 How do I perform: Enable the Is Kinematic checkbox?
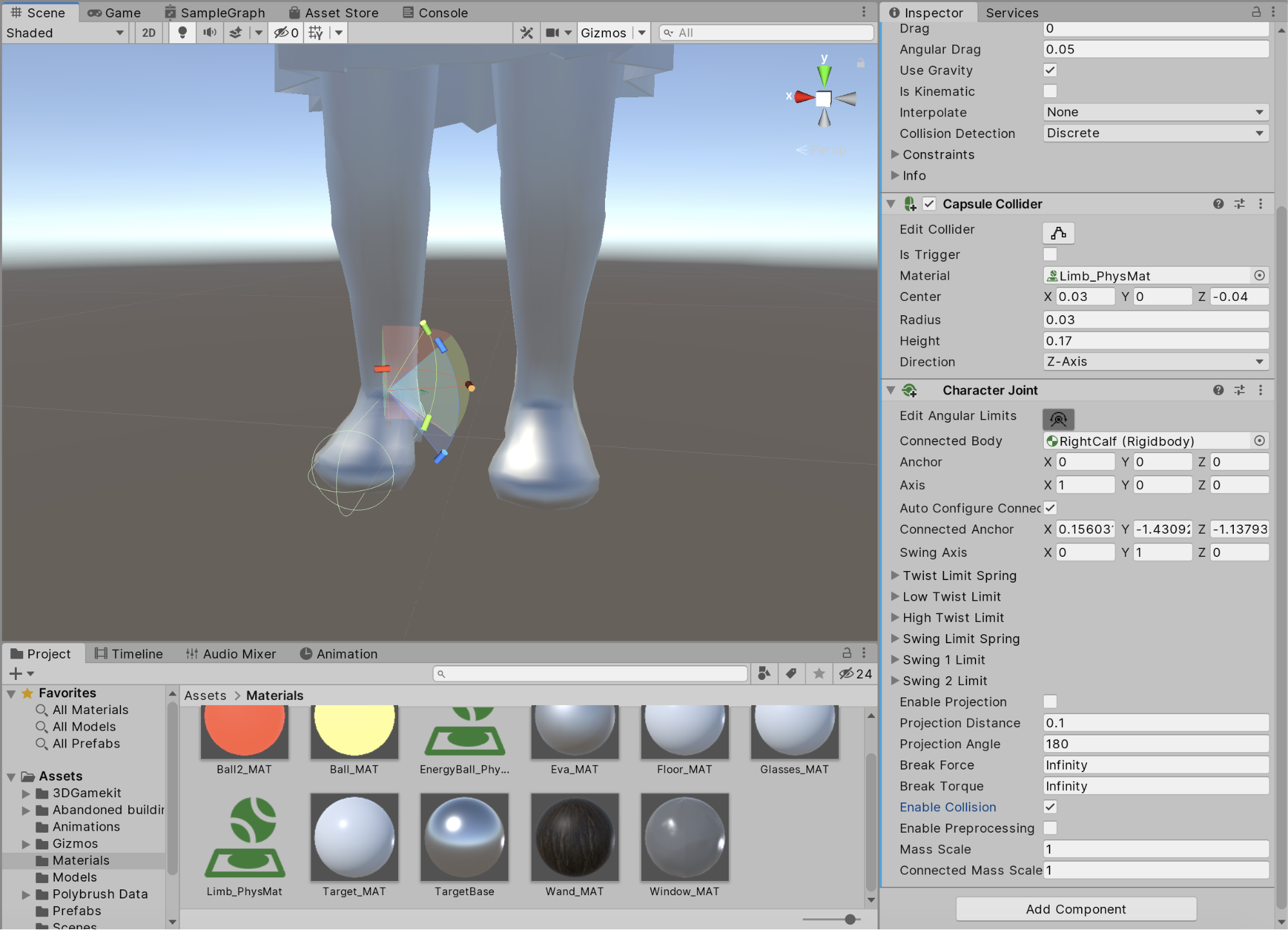(1050, 92)
